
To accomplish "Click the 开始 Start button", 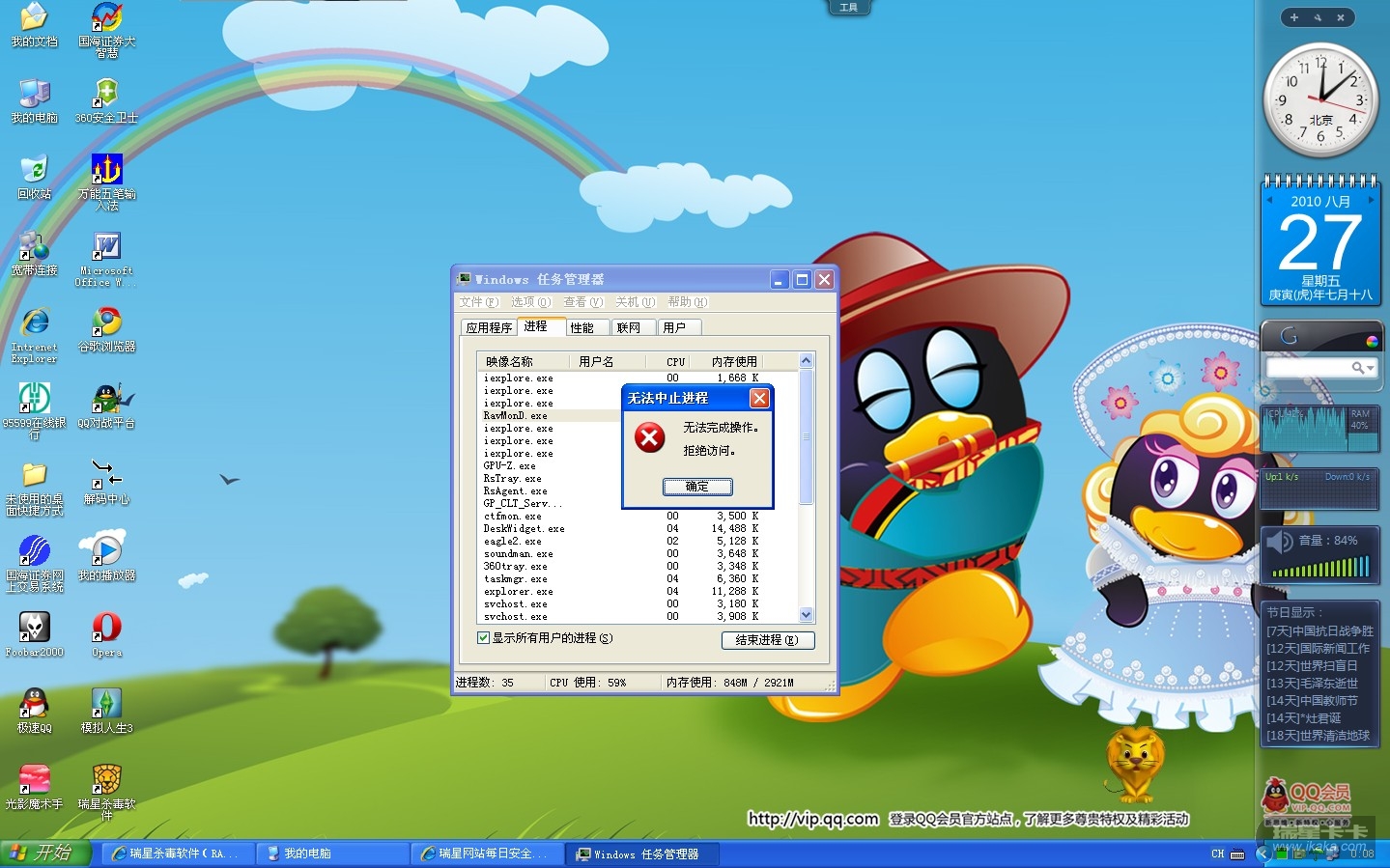I will tap(44, 854).
